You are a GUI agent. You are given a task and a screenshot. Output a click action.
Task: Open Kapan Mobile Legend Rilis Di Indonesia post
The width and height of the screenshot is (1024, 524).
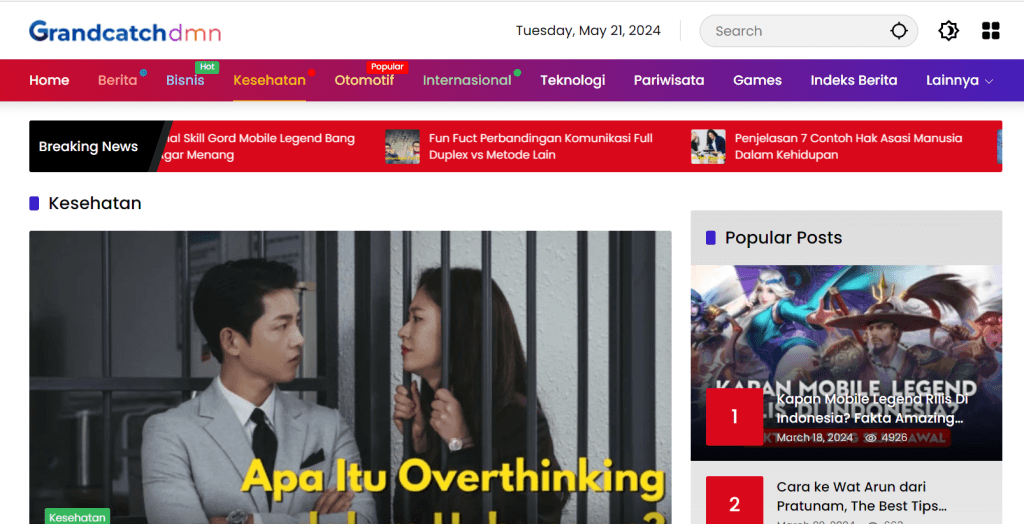[x=872, y=408]
